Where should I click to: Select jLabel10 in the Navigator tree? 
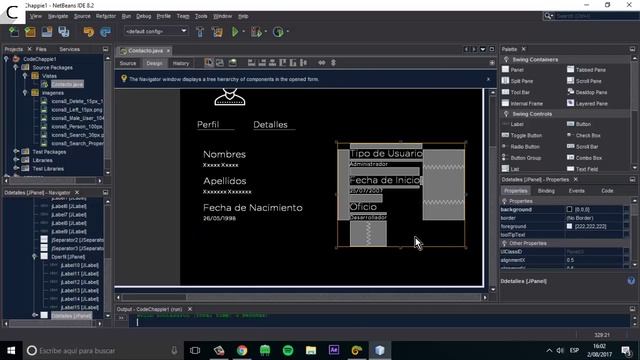tap(80, 265)
